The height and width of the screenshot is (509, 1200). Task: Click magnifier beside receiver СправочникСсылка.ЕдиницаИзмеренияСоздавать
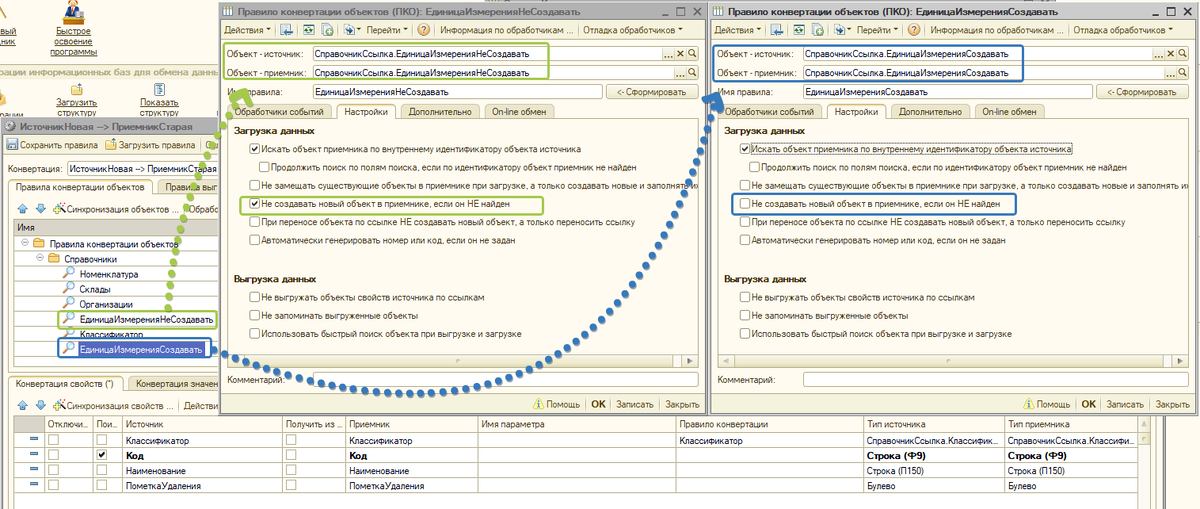tap(1182, 73)
